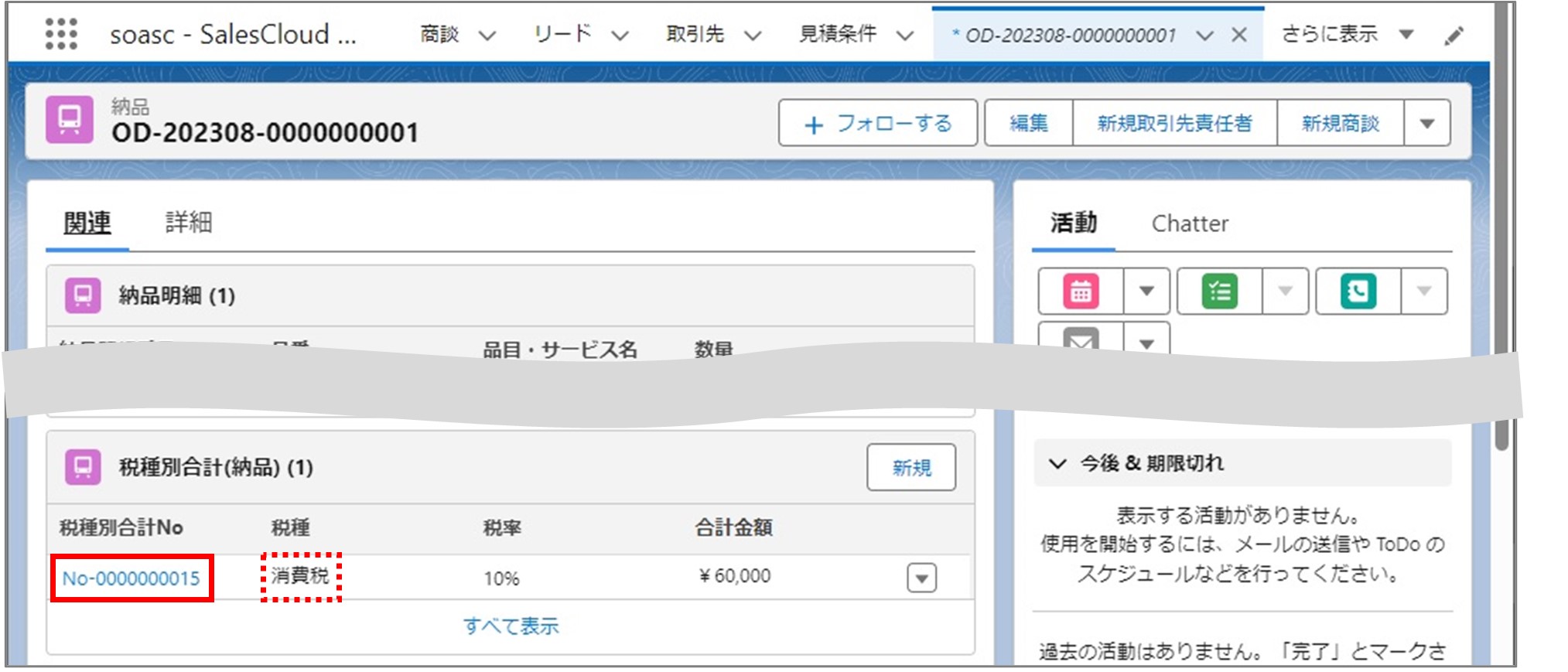Image resolution: width=1568 pixels, height=672 pixels.
Task: Click the フォローする button
Action: point(878,123)
